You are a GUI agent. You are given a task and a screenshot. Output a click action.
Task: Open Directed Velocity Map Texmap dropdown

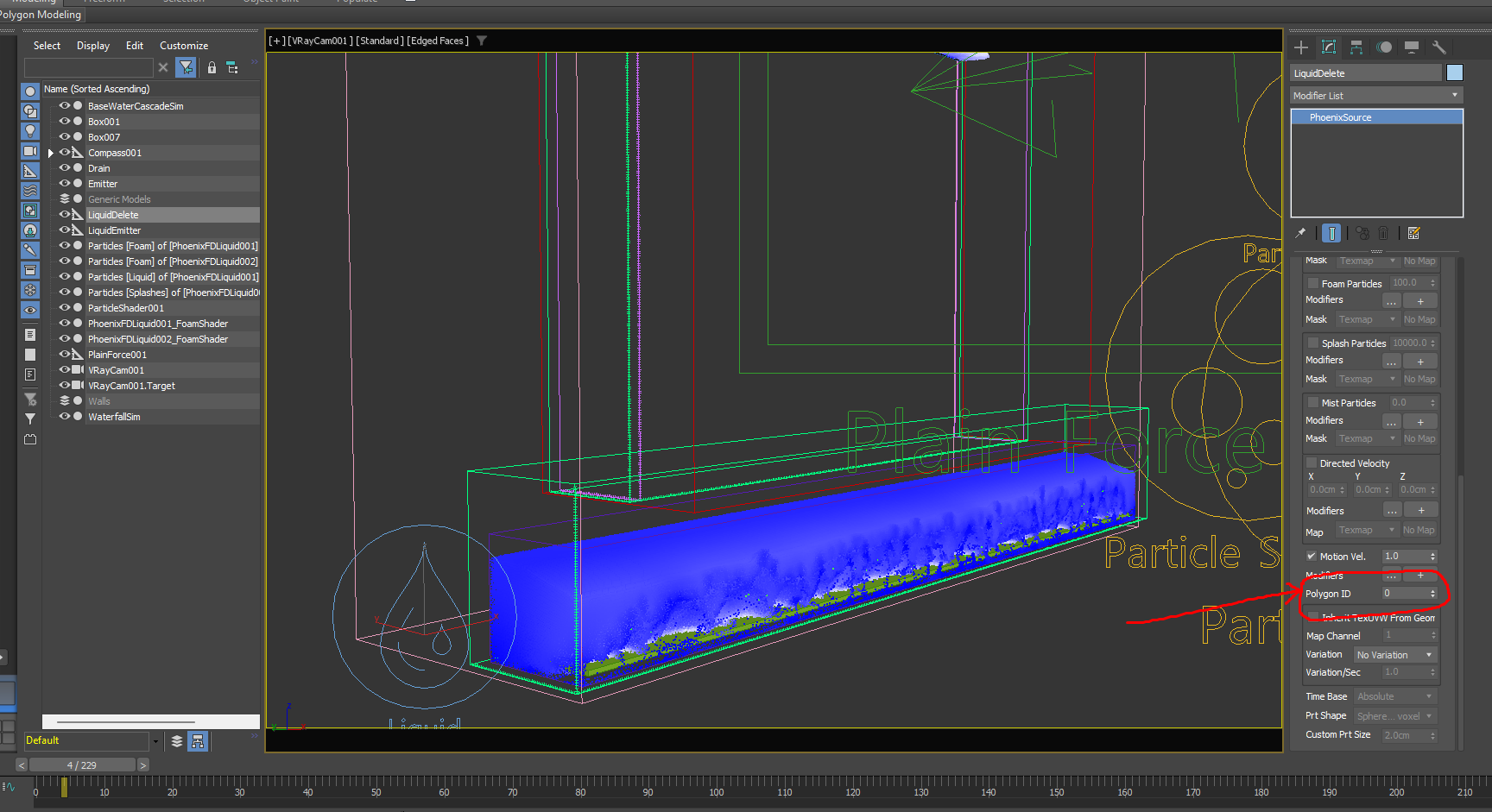click(1368, 530)
